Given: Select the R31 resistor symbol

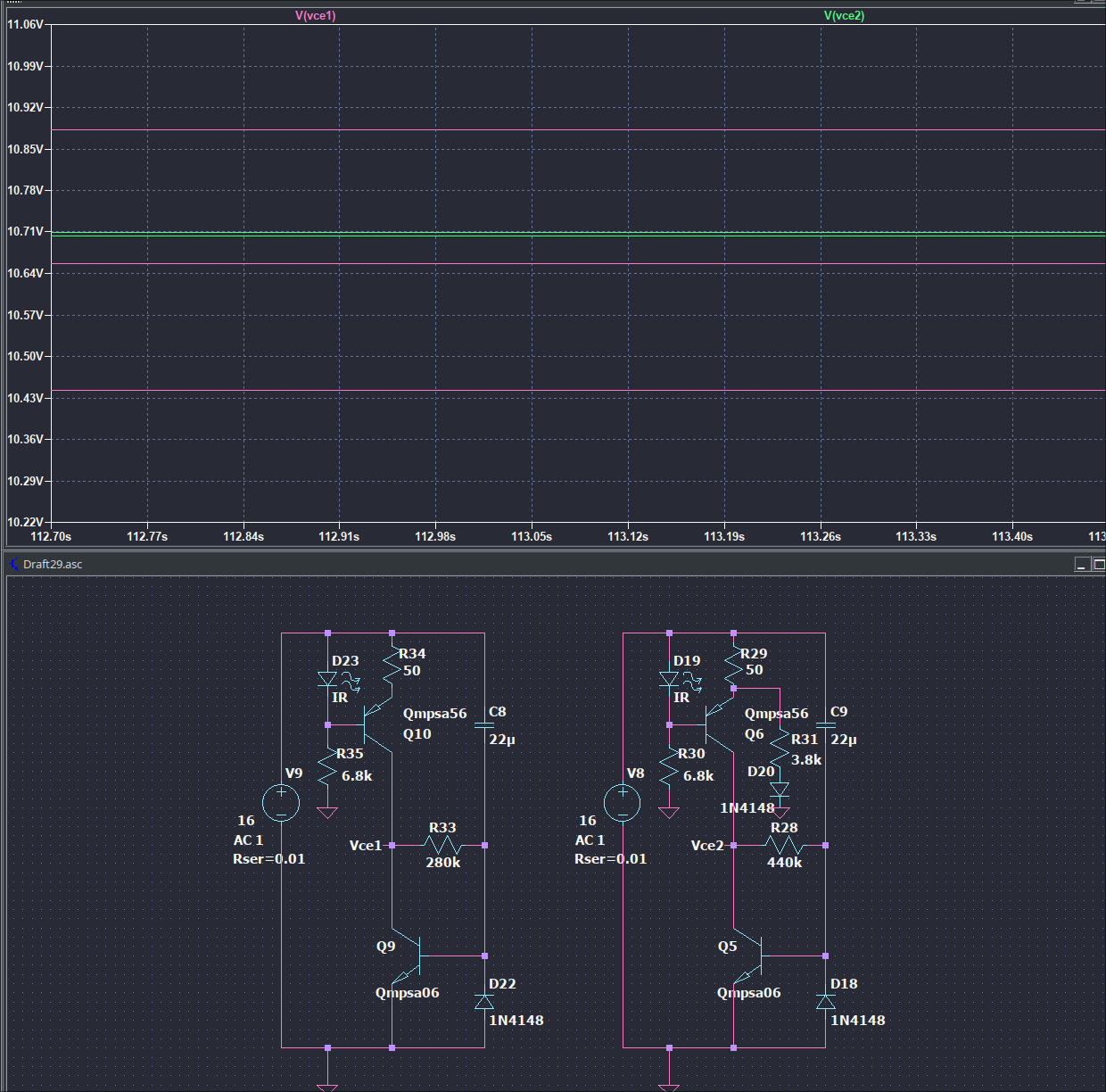Looking at the screenshot, I should coord(780,748).
